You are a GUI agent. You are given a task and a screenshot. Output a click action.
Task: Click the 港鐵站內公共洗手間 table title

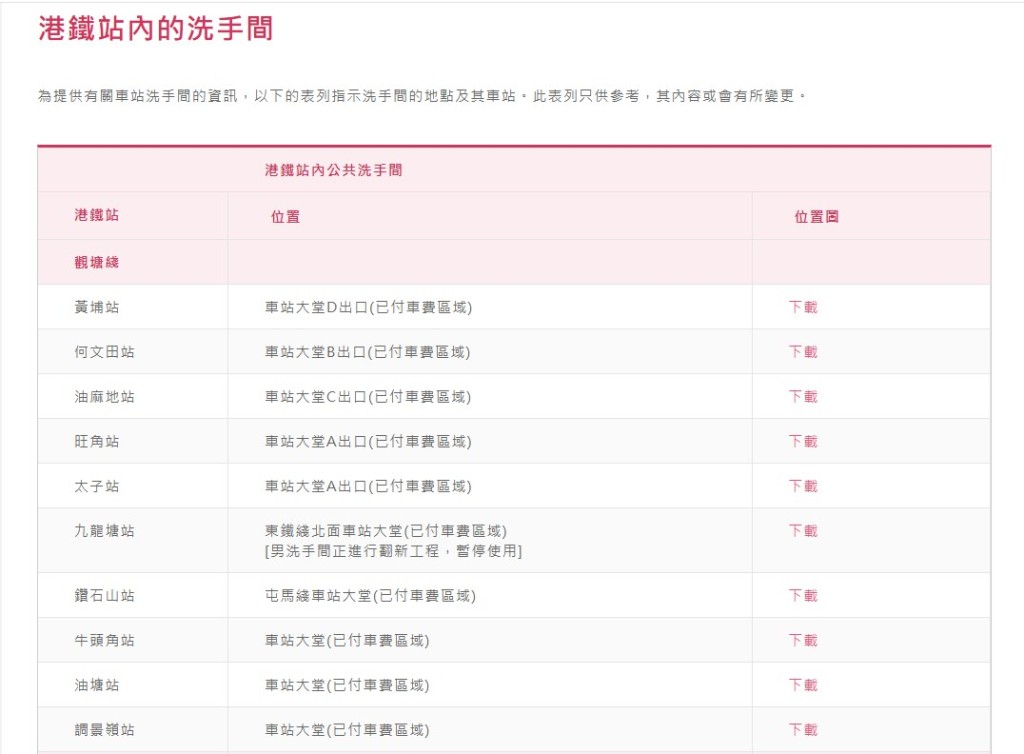coord(333,170)
